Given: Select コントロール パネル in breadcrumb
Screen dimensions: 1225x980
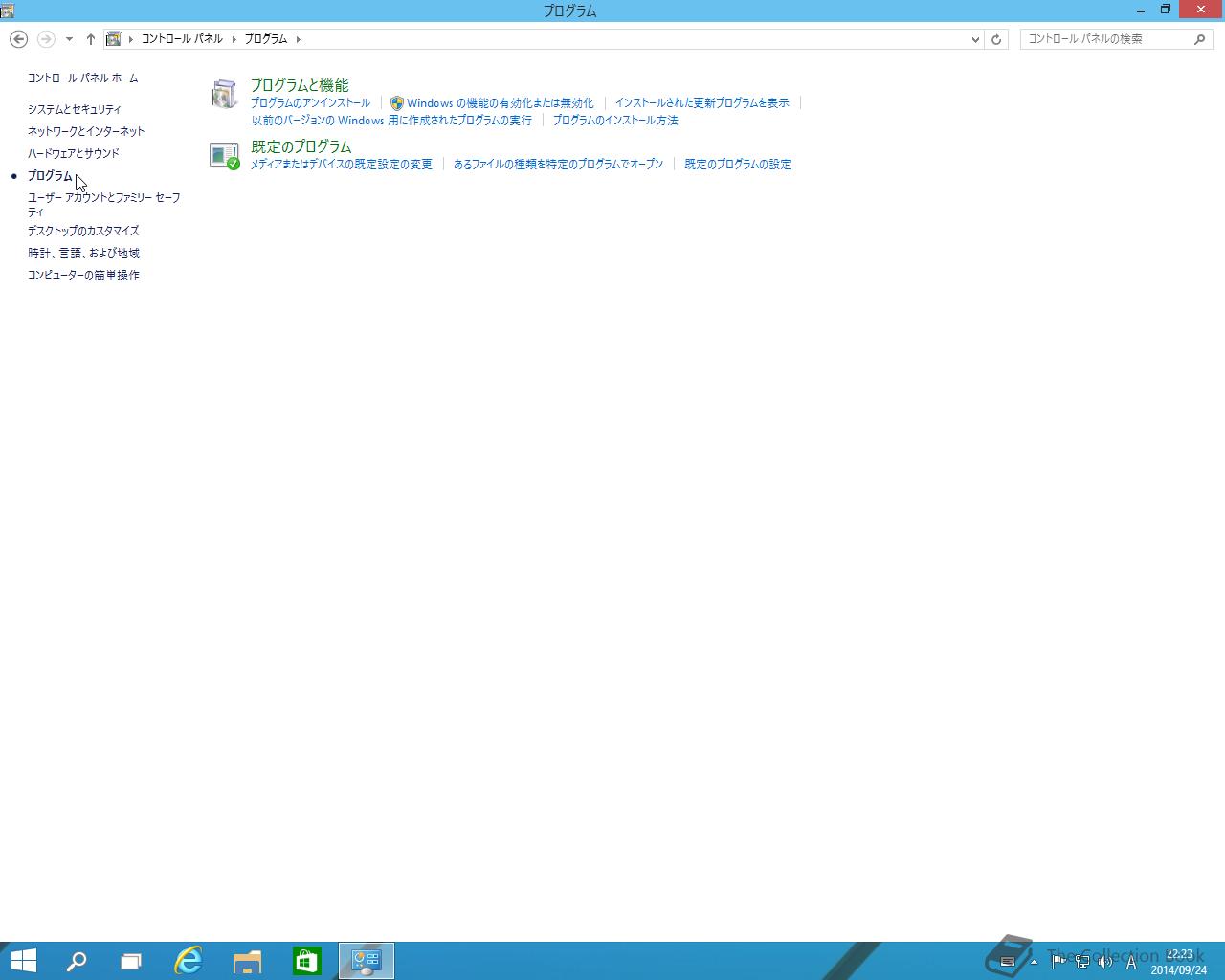Looking at the screenshot, I should click(x=182, y=39).
